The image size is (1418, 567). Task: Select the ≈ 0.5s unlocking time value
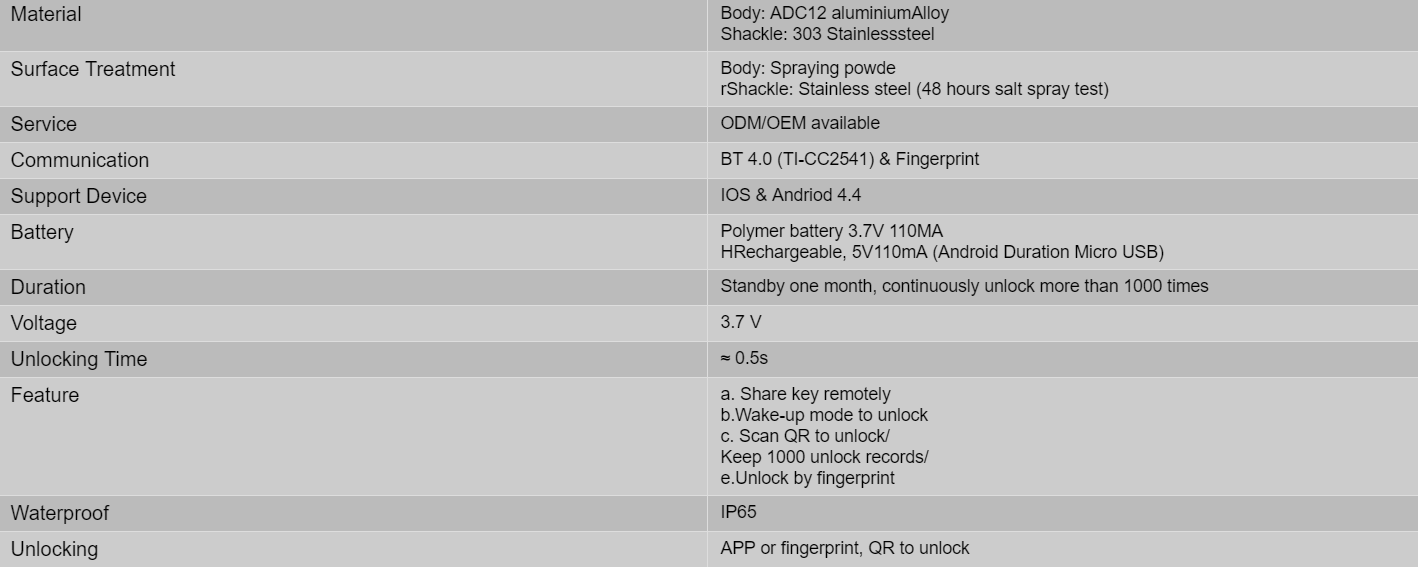[x=744, y=358]
